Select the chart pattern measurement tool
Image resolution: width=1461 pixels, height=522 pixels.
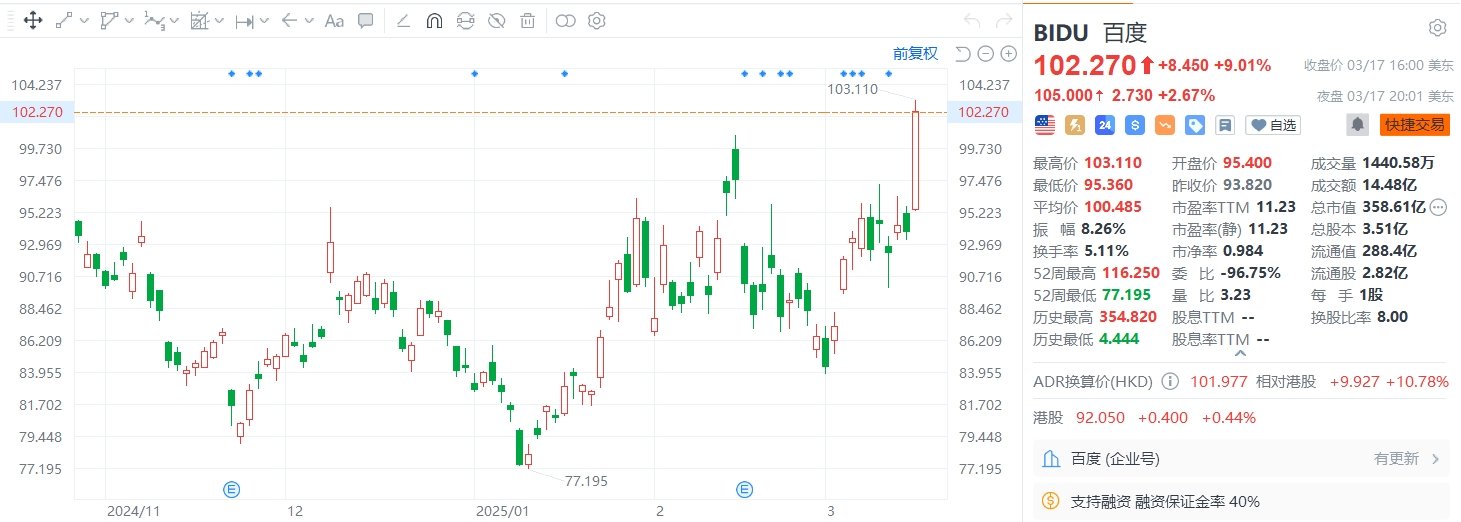(199, 20)
